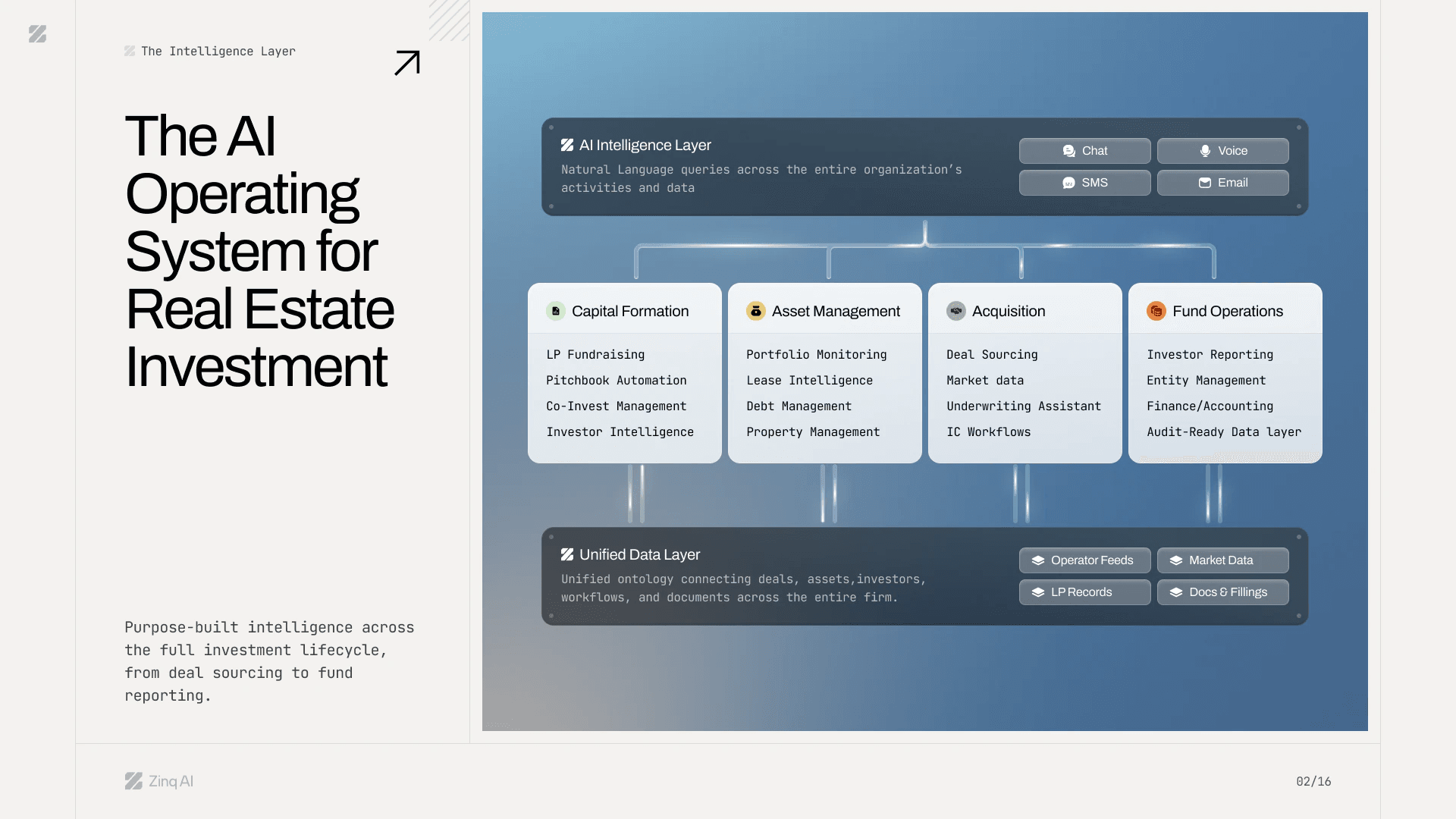This screenshot has width=1456, height=819.
Task: Click the Capital Formation document icon
Action: pos(556,311)
